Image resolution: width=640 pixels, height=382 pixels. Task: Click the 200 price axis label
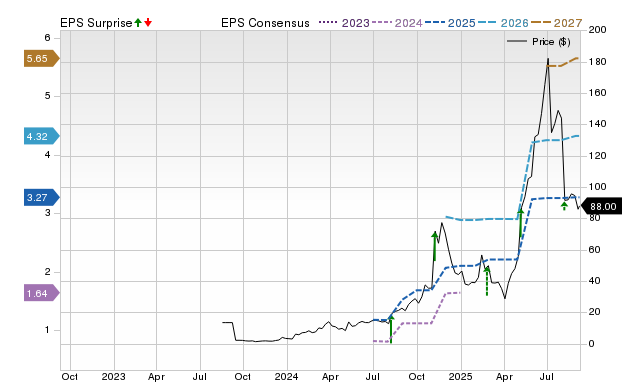(x=598, y=30)
